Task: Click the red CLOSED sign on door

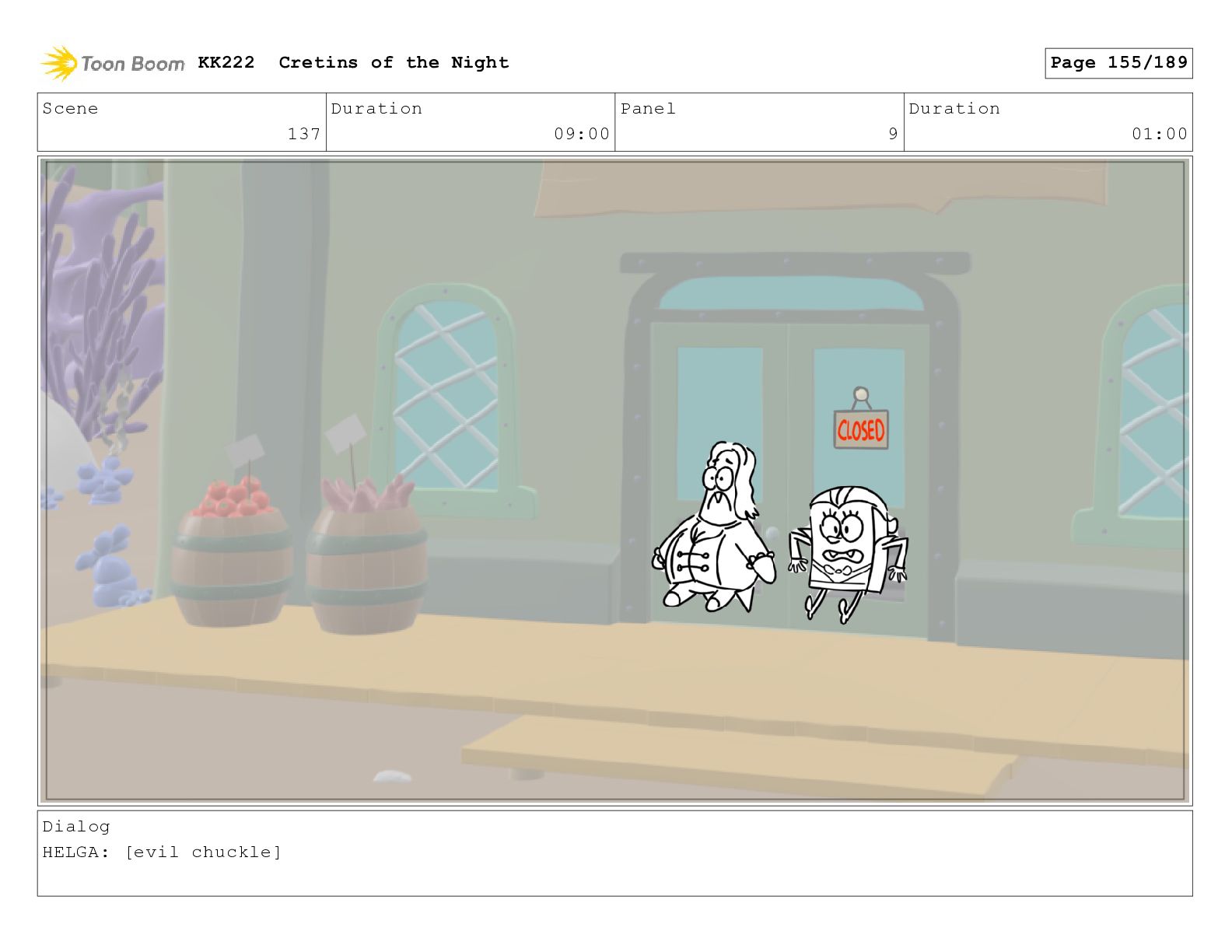Action: 861,429
